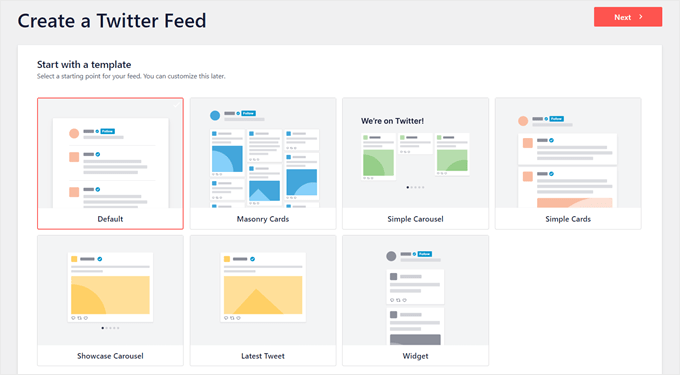Screen dimensions: 680x375
Task: Click the blue avatar circle in Masonry Cards
Action: click(215, 115)
